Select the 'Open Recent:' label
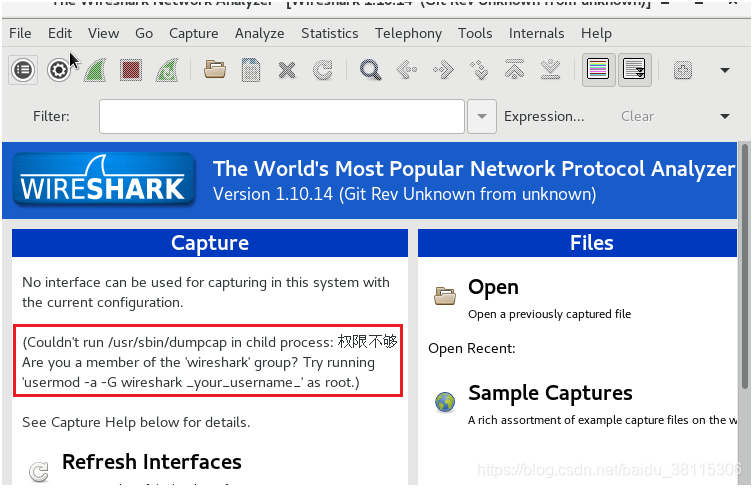752x488 pixels. tap(472, 348)
